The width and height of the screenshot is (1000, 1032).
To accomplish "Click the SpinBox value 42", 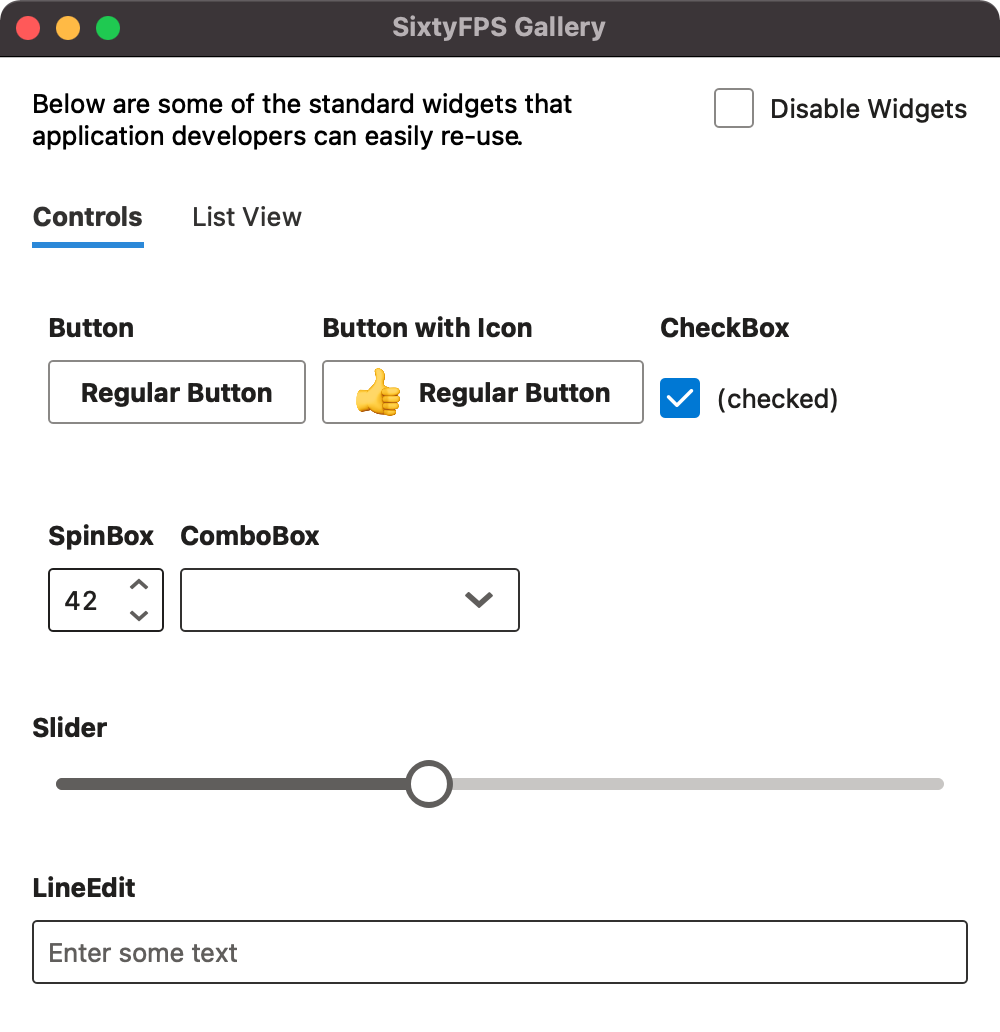I will (81, 600).
